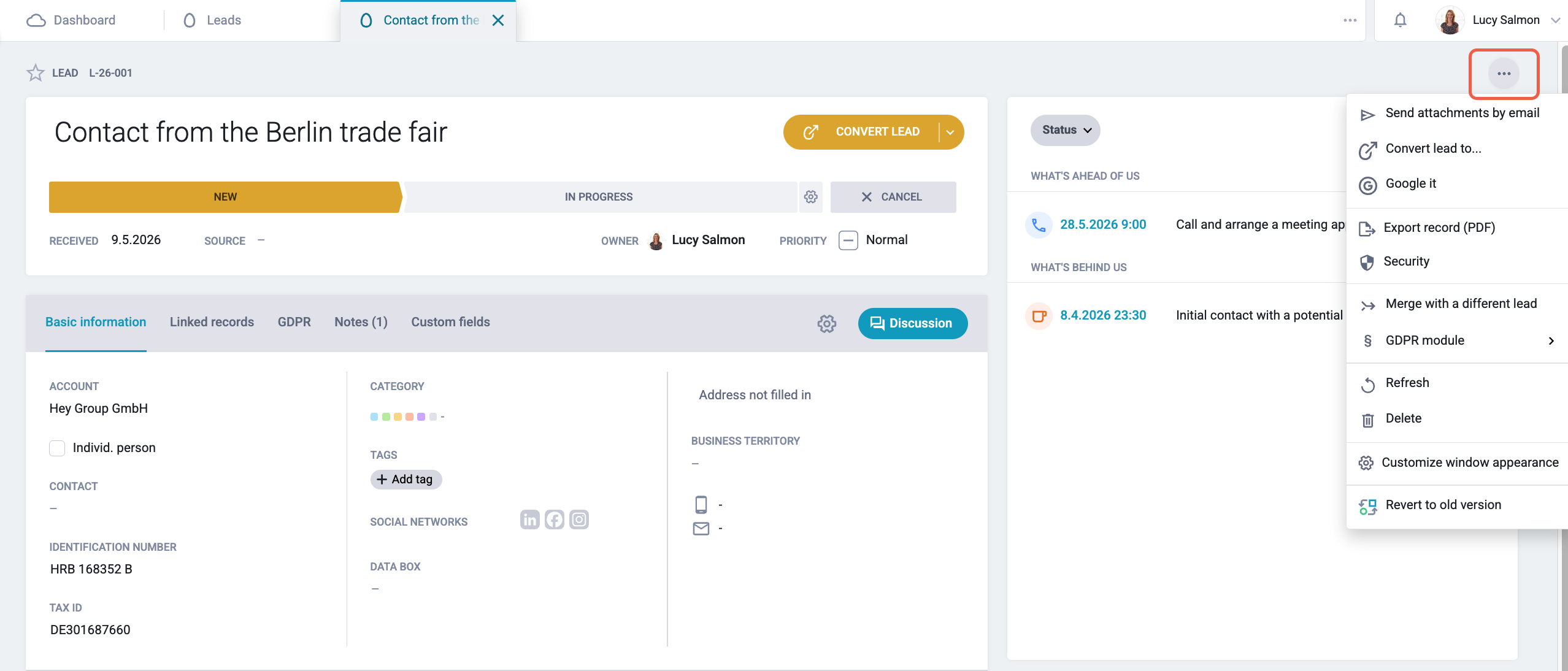Viewport: 1568px width, 671px height.
Task: Tick the Individ. person checkbox
Action: pyautogui.click(x=57, y=448)
